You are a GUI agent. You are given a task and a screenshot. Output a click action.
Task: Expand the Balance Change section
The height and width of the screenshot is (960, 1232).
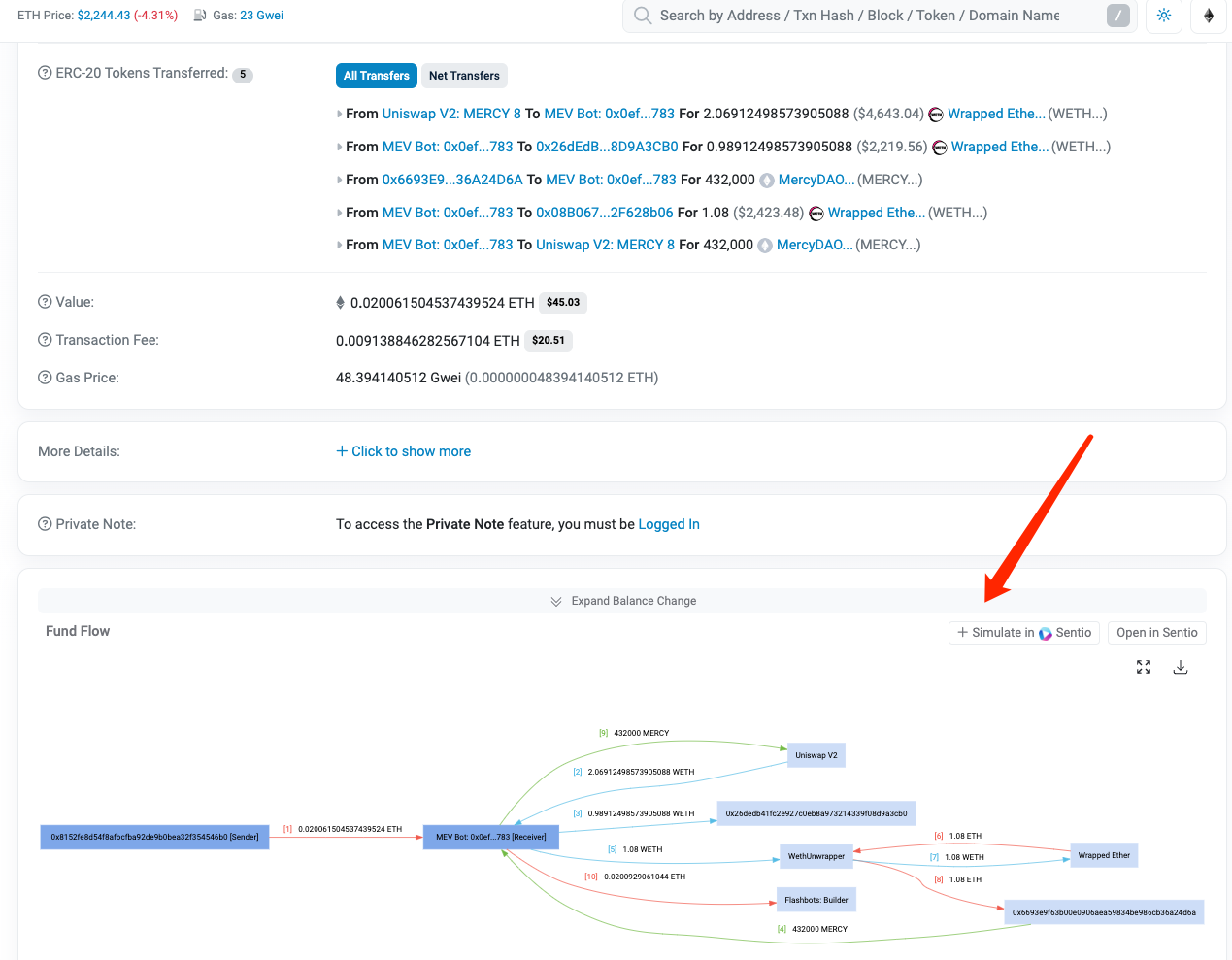(622, 601)
